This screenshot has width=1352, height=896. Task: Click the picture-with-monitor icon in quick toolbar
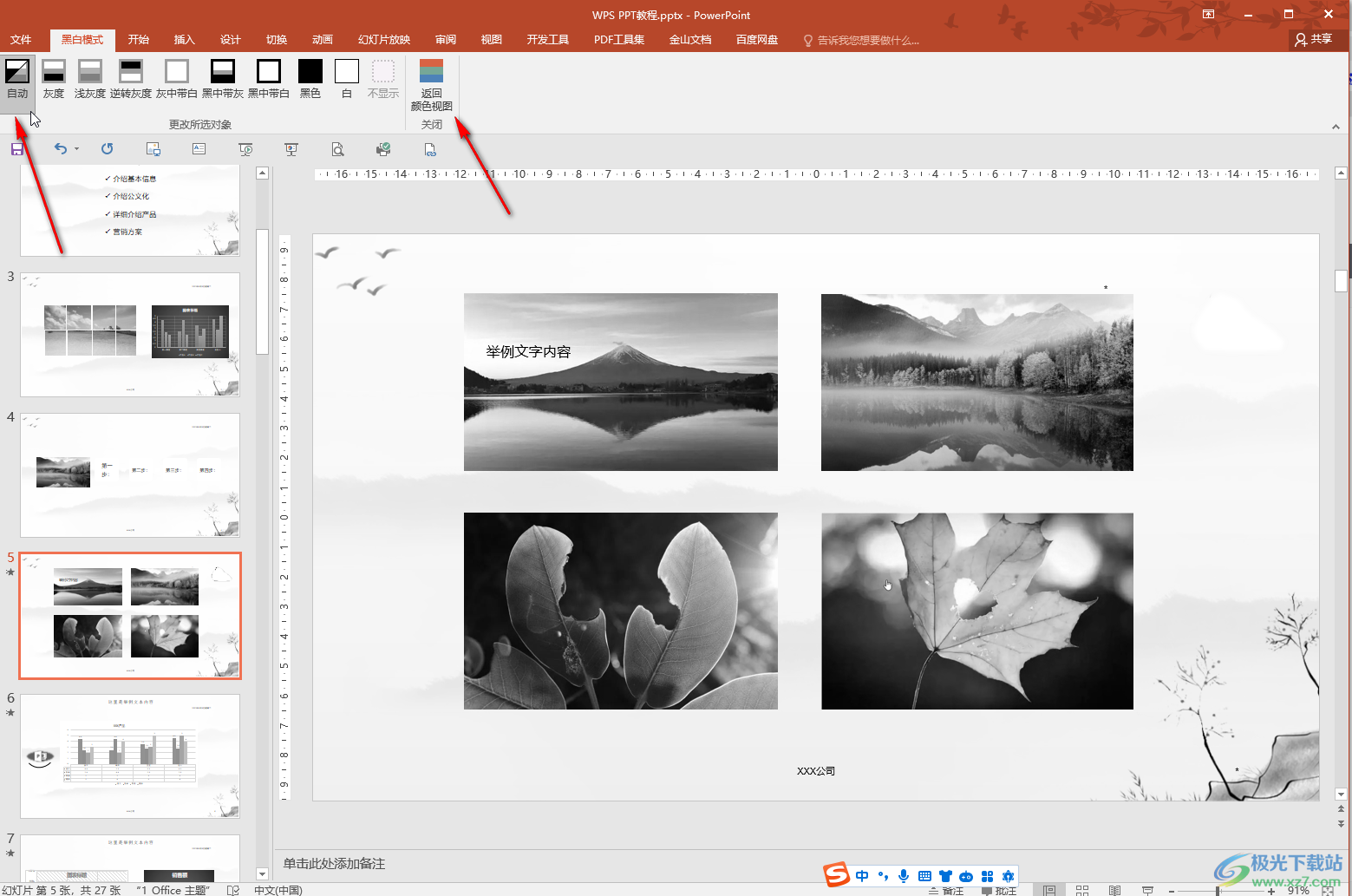click(153, 149)
